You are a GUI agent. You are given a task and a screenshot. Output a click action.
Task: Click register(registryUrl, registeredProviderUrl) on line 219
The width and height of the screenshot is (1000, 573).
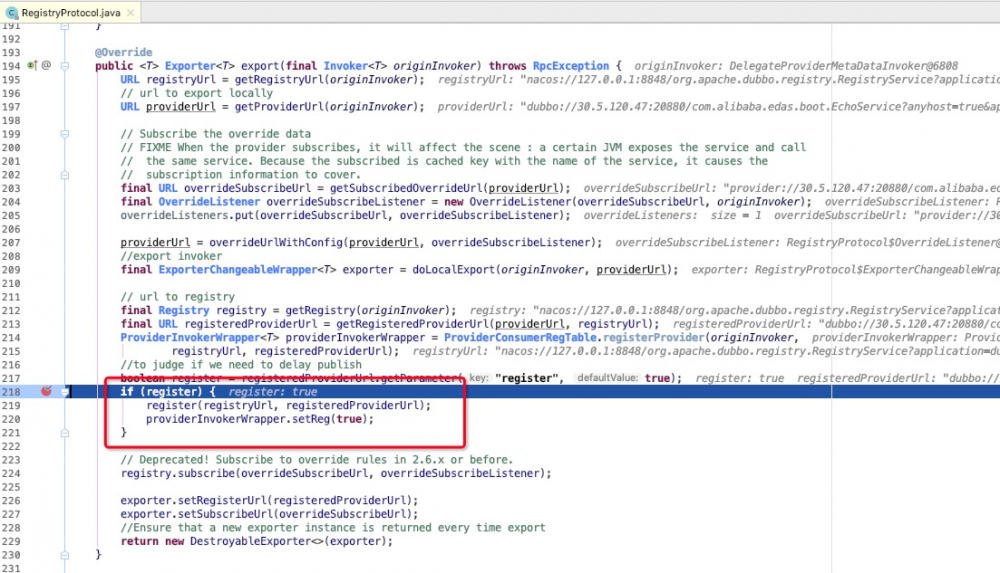click(x=288, y=405)
